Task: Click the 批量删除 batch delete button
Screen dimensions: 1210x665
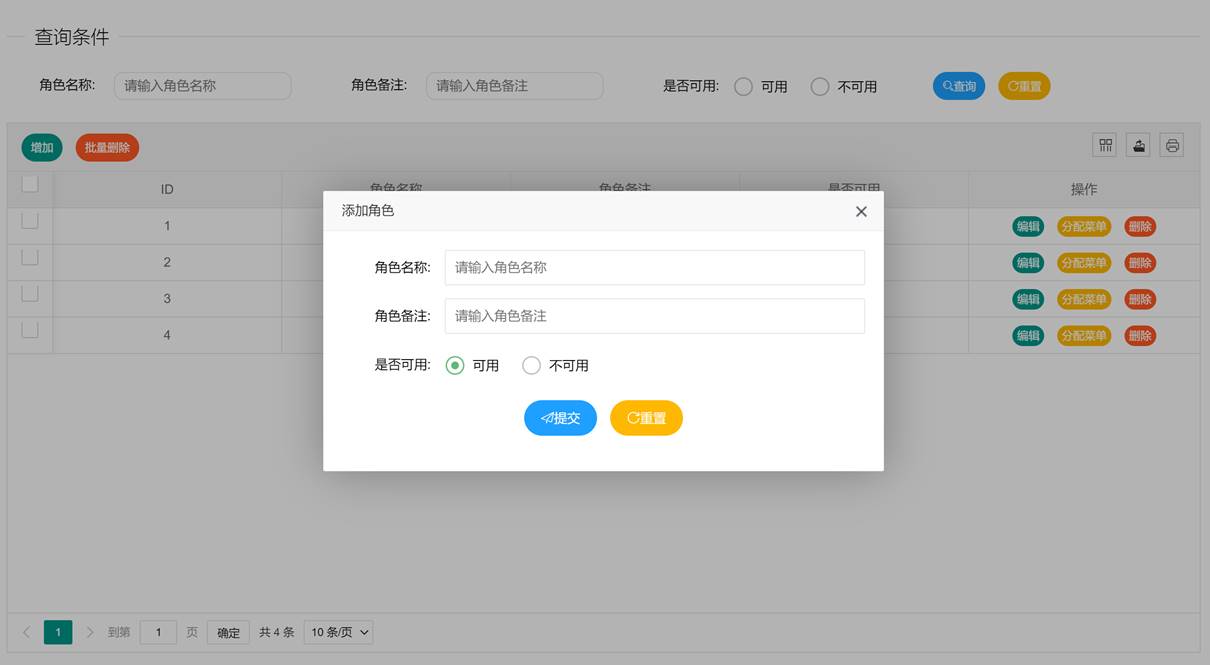Action: (107, 147)
